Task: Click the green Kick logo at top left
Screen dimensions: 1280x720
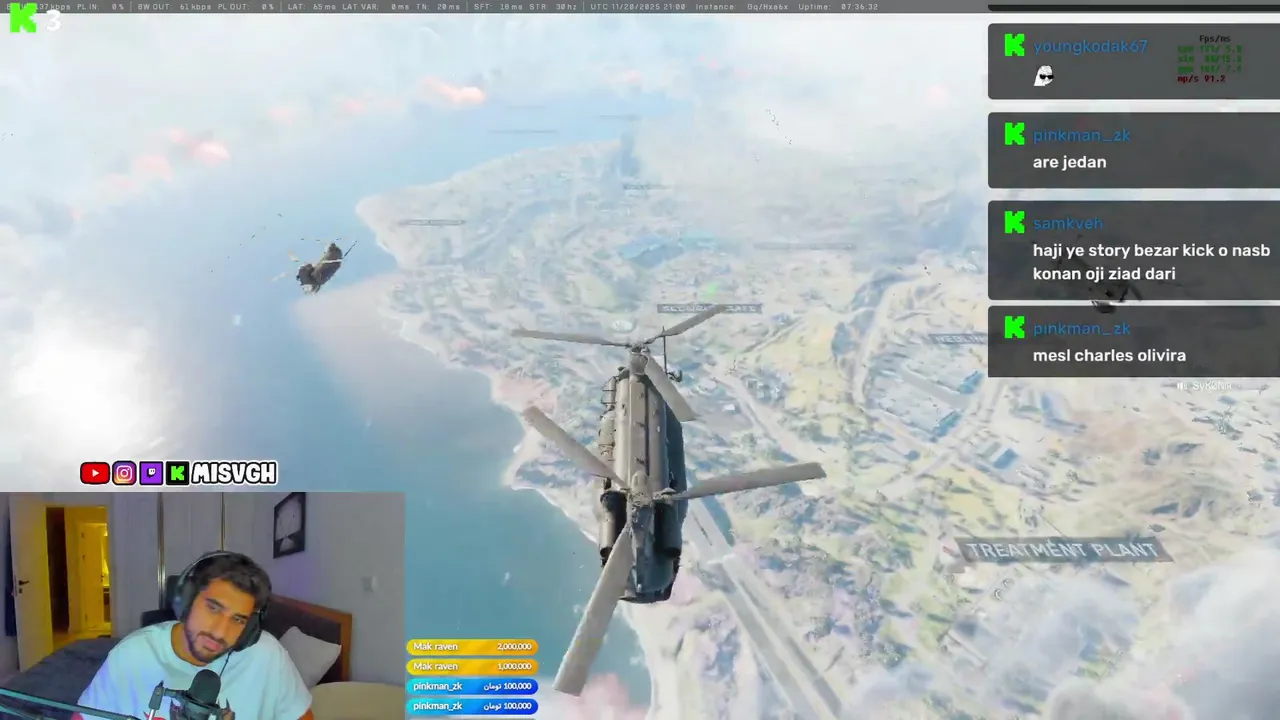Action: click(23, 18)
